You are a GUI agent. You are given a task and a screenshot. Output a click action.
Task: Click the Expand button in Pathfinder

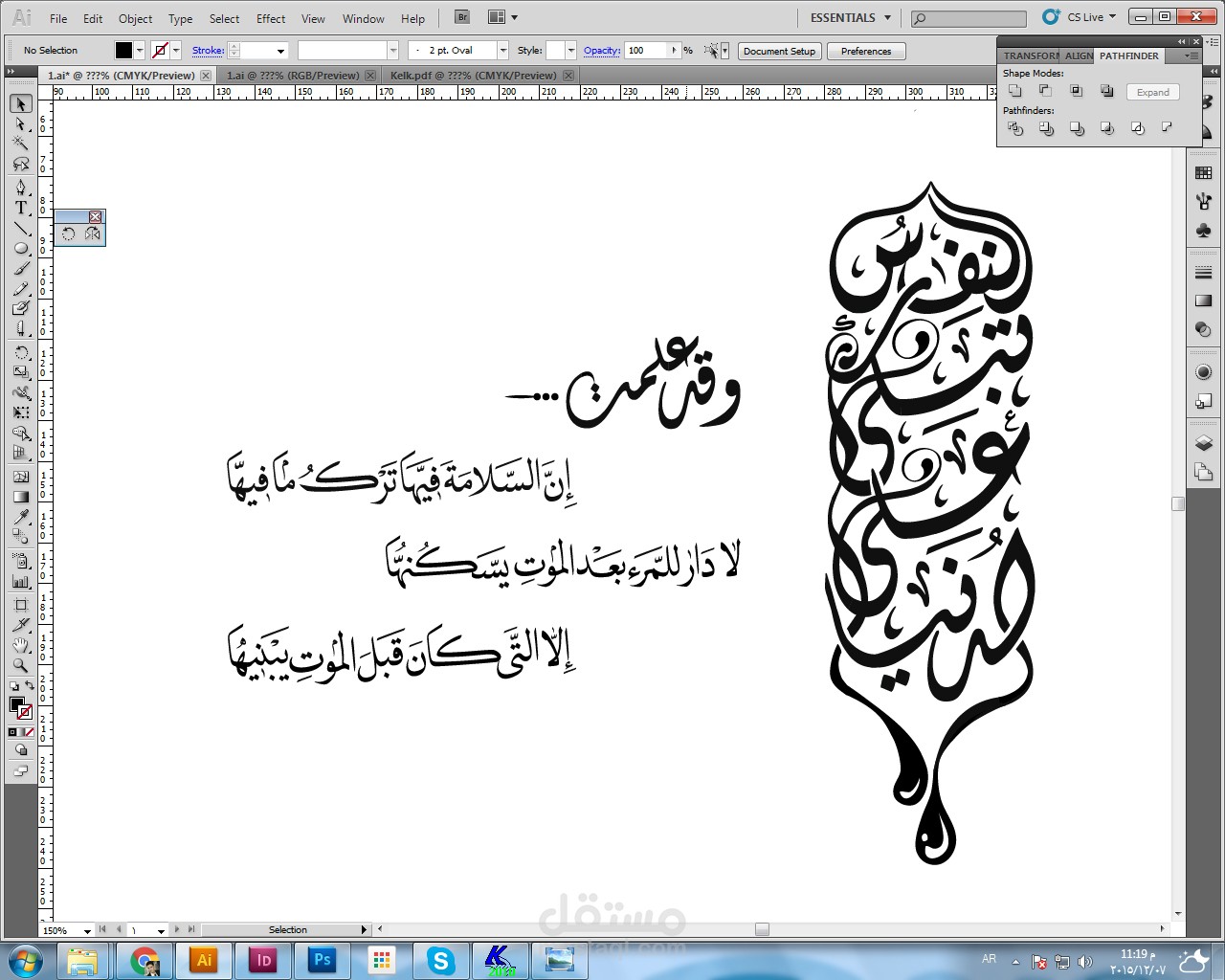click(1153, 92)
